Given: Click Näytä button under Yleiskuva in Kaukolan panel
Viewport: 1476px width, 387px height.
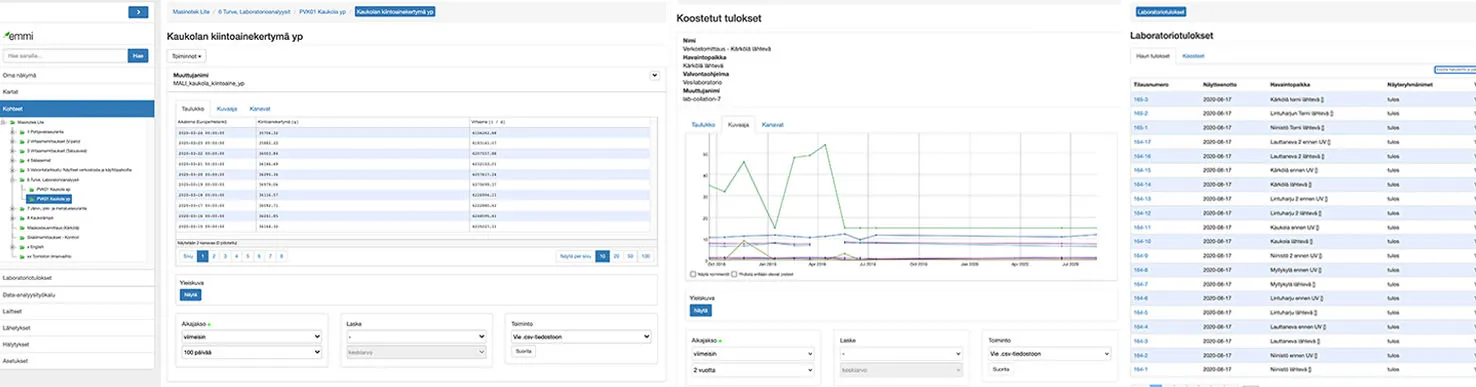Looking at the screenshot, I should (190, 295).
